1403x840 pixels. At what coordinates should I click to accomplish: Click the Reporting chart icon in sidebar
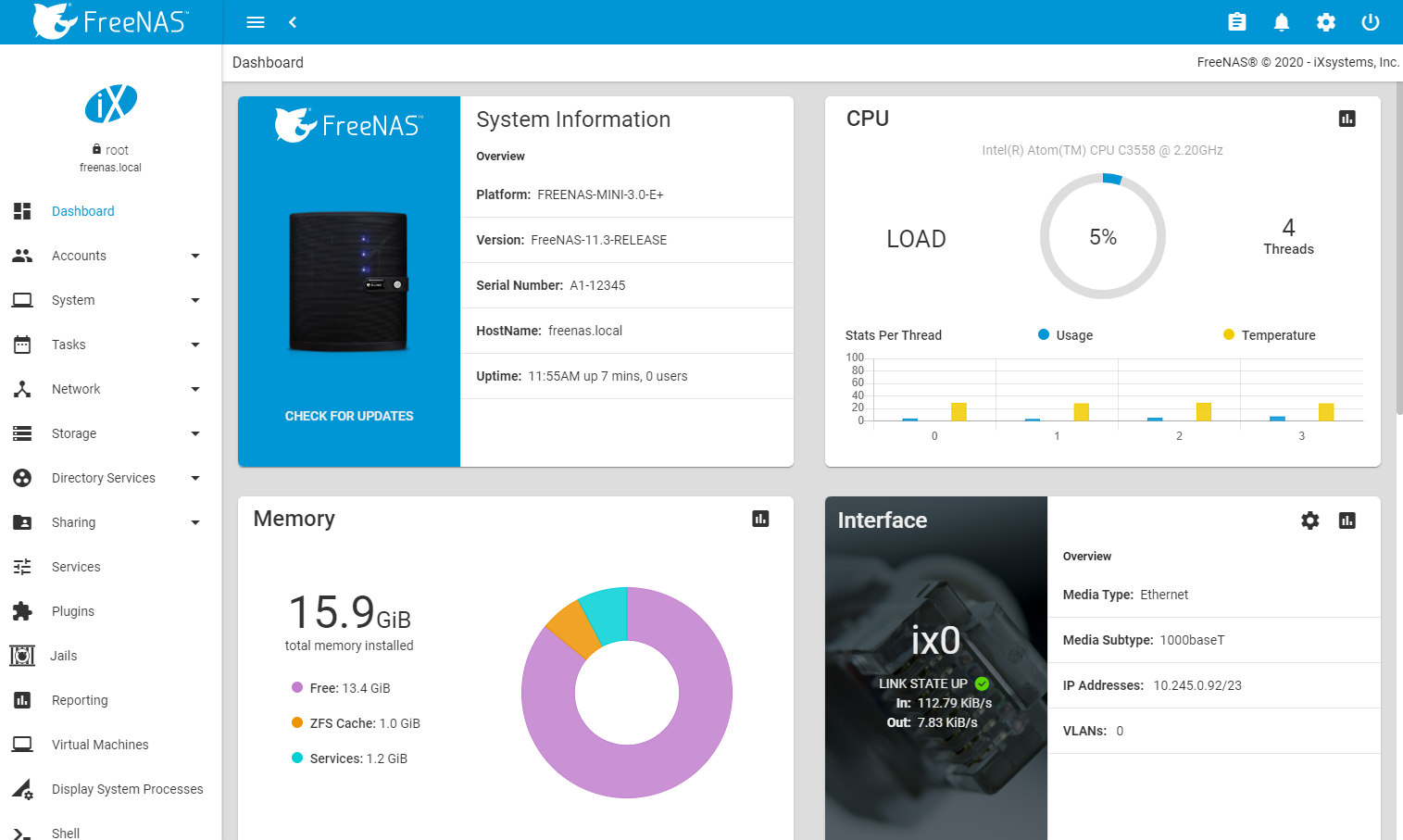22,700
